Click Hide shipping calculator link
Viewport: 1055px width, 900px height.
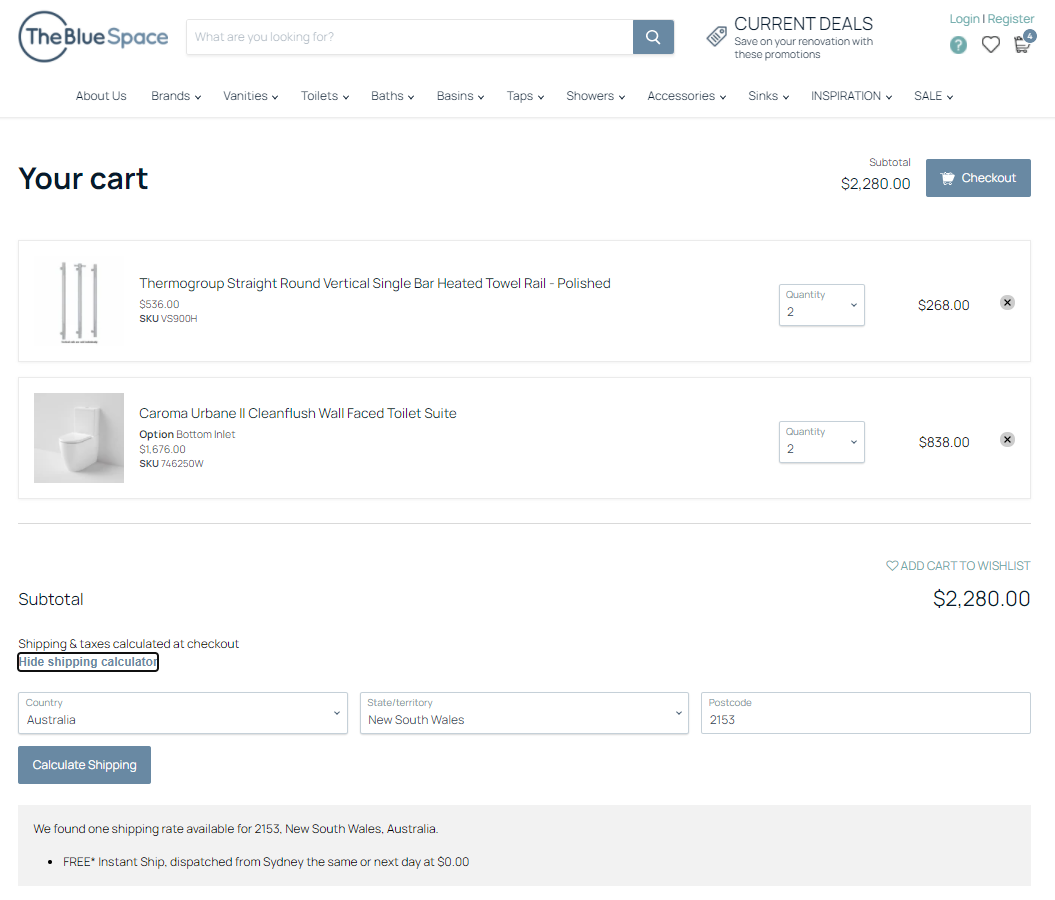(x=88, y=662)
